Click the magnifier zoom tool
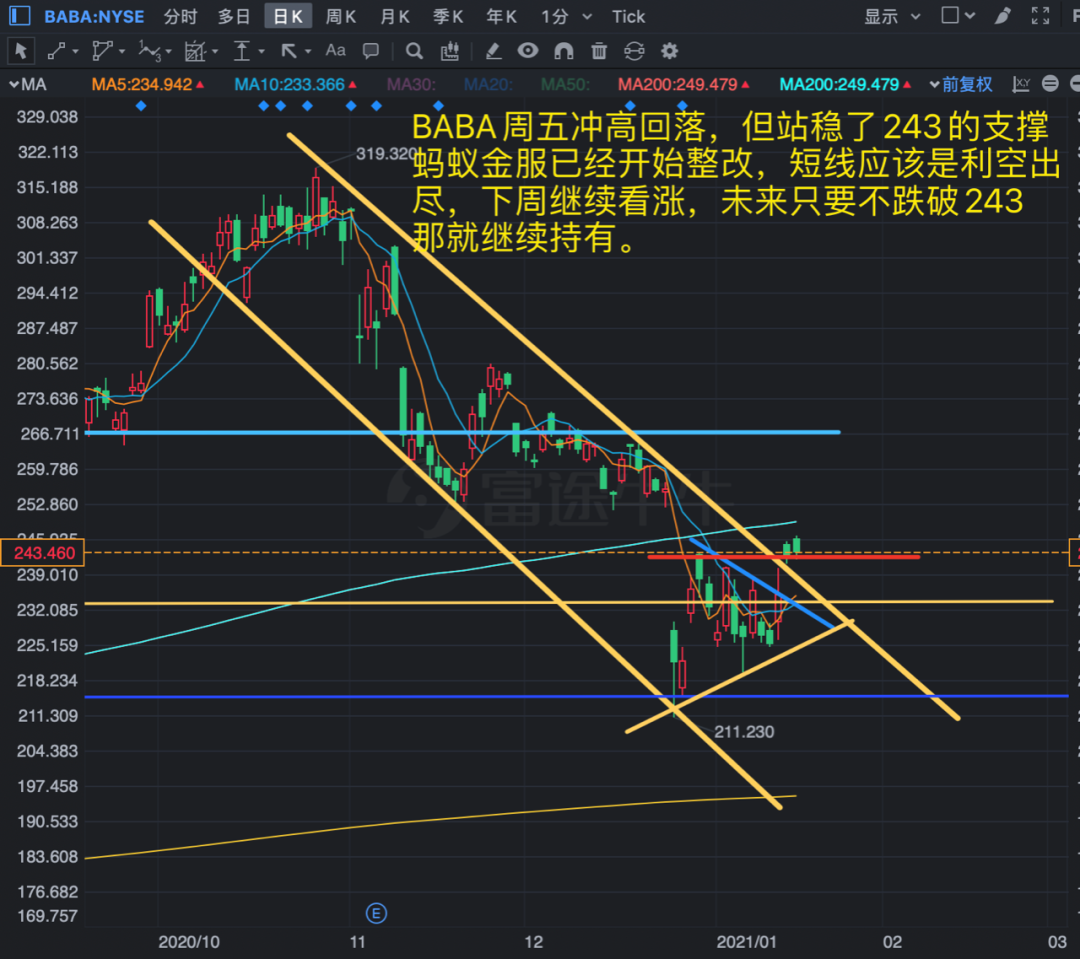1080x959 pixels. coord(414,51)
